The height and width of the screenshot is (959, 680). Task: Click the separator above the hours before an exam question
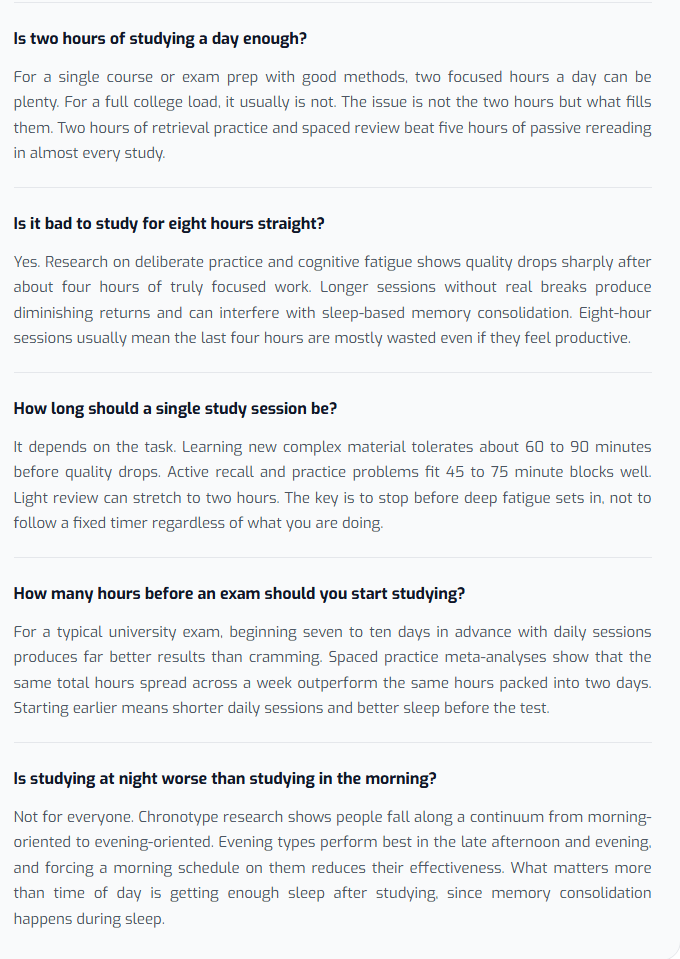pos(333,558)
